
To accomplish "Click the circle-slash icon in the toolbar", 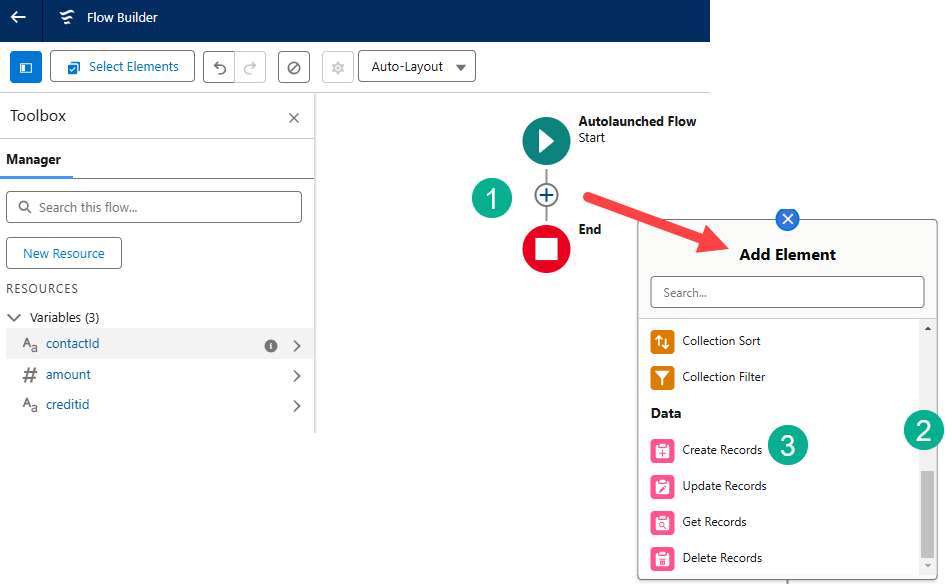I will (294, 67).
